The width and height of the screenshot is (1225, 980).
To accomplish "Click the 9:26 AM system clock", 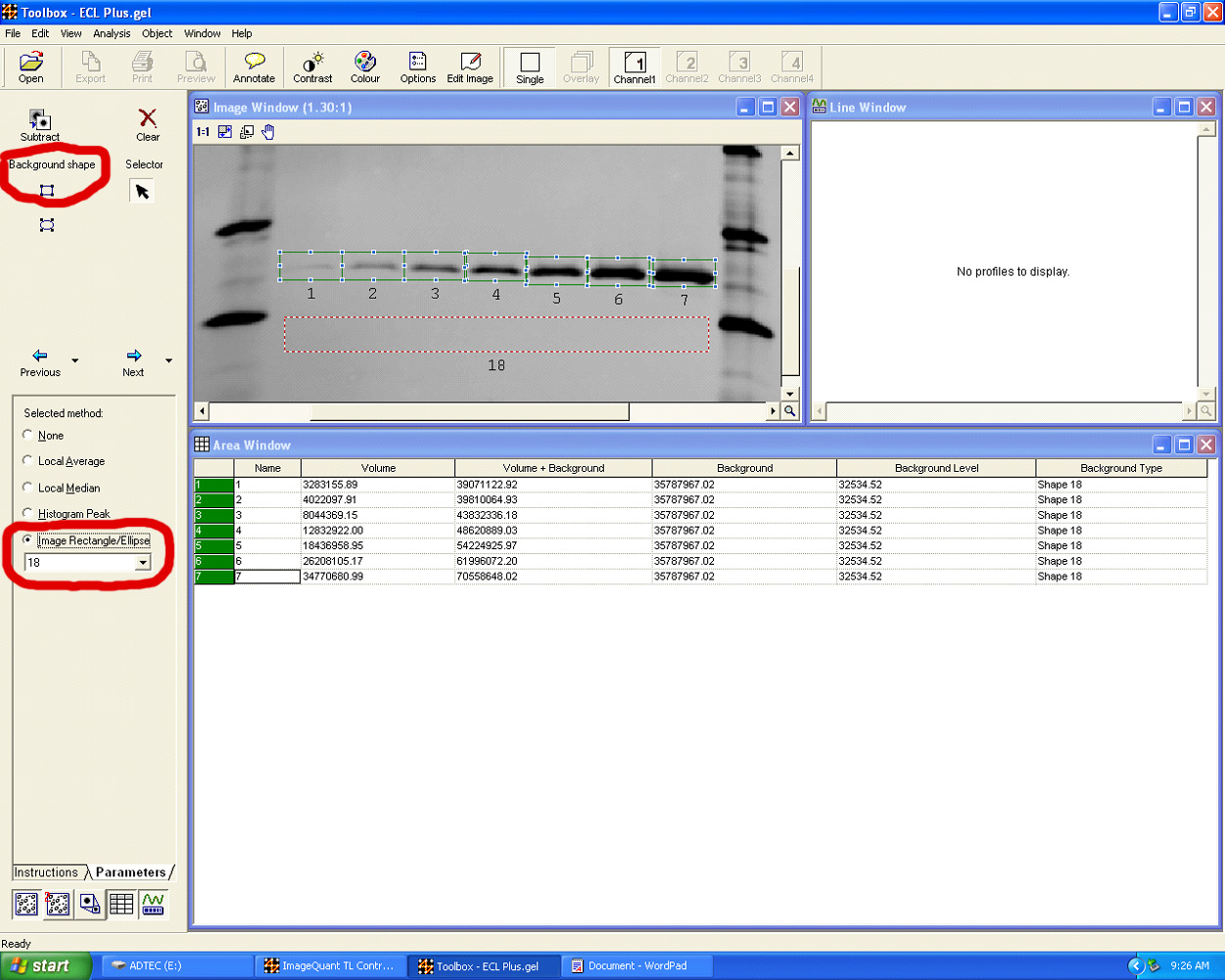I will click(1190, 966).
